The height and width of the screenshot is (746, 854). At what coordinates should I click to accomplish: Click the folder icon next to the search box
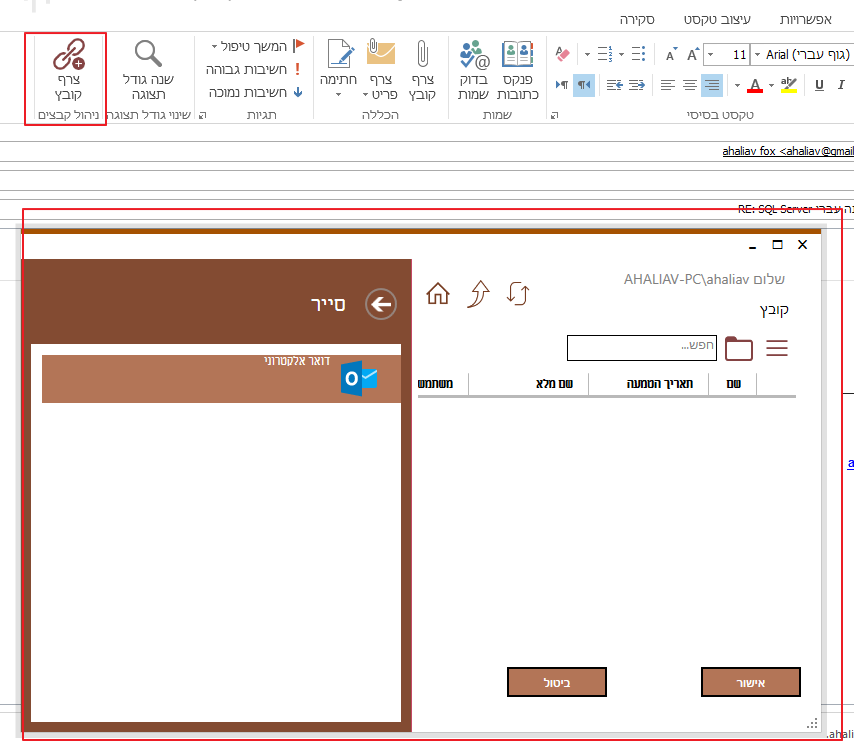click(x=739, y=348)
